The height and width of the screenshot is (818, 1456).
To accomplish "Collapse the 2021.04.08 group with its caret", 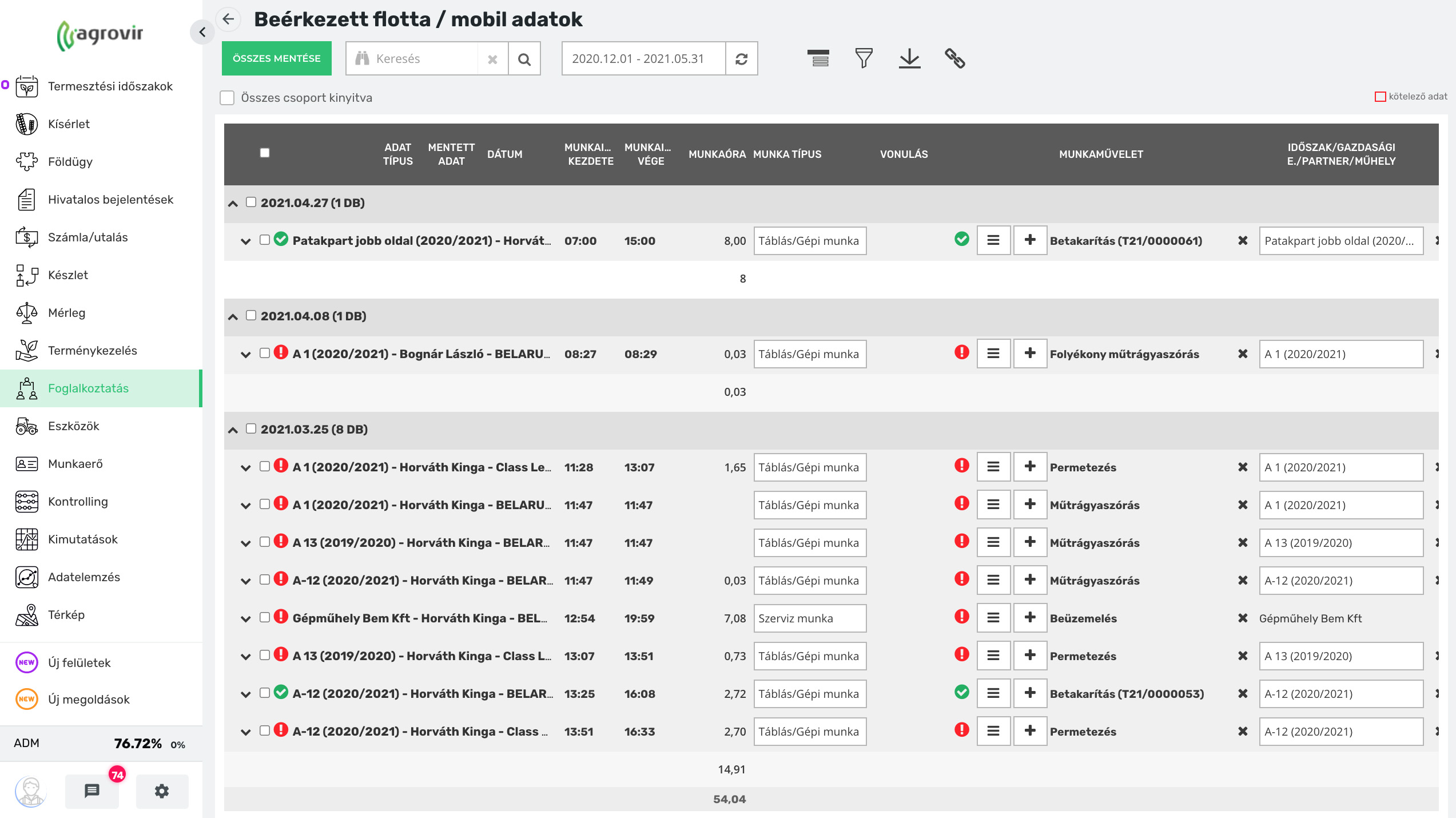I will point(233,317).
